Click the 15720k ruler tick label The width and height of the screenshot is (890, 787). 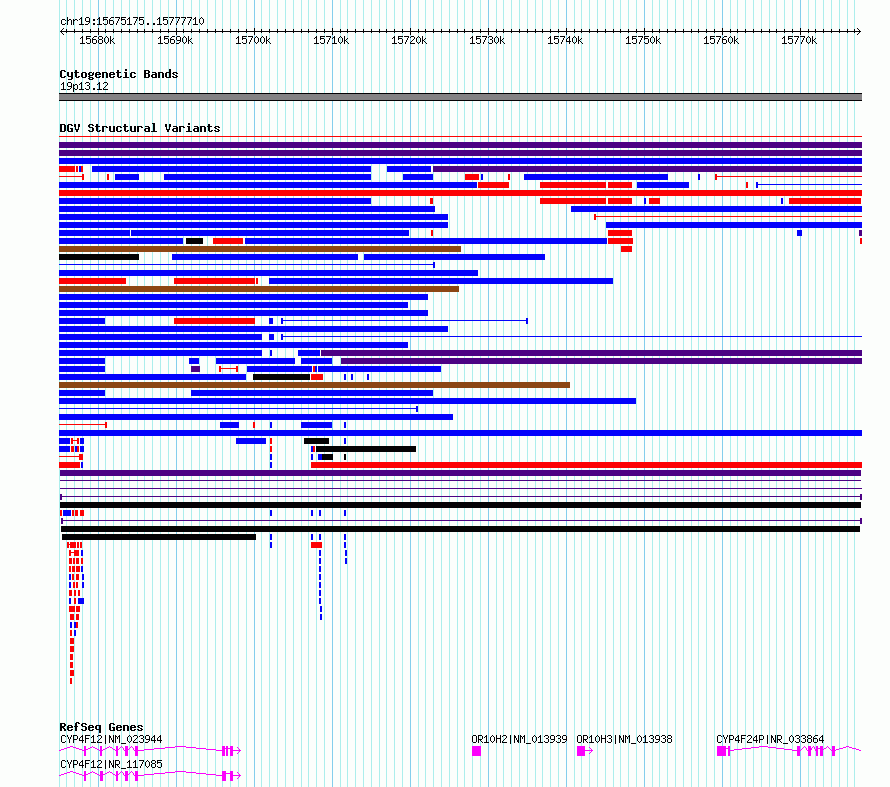(409, 40)
